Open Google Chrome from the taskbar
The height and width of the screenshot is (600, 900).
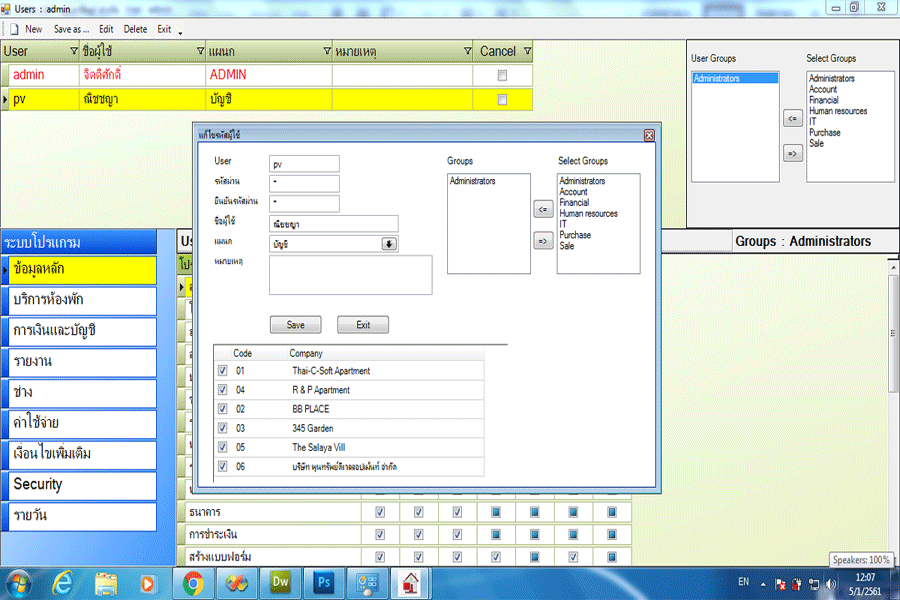193,582
